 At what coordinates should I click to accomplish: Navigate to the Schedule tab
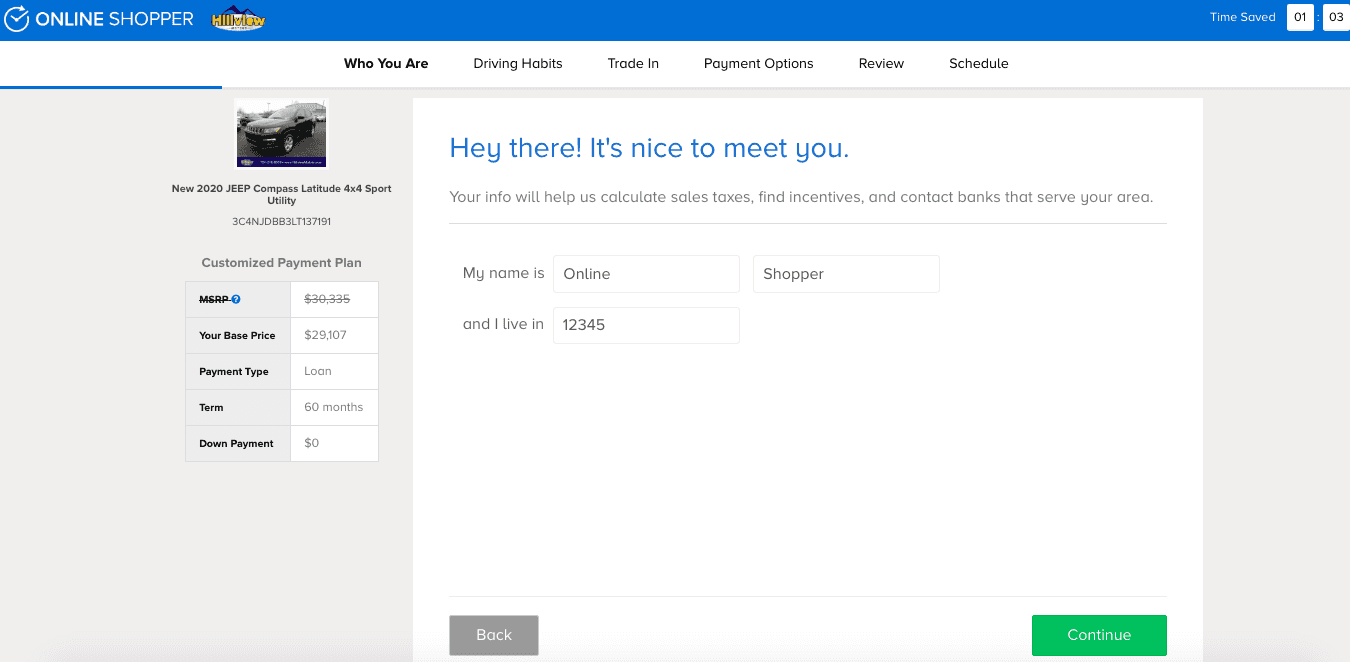(978, 63)
